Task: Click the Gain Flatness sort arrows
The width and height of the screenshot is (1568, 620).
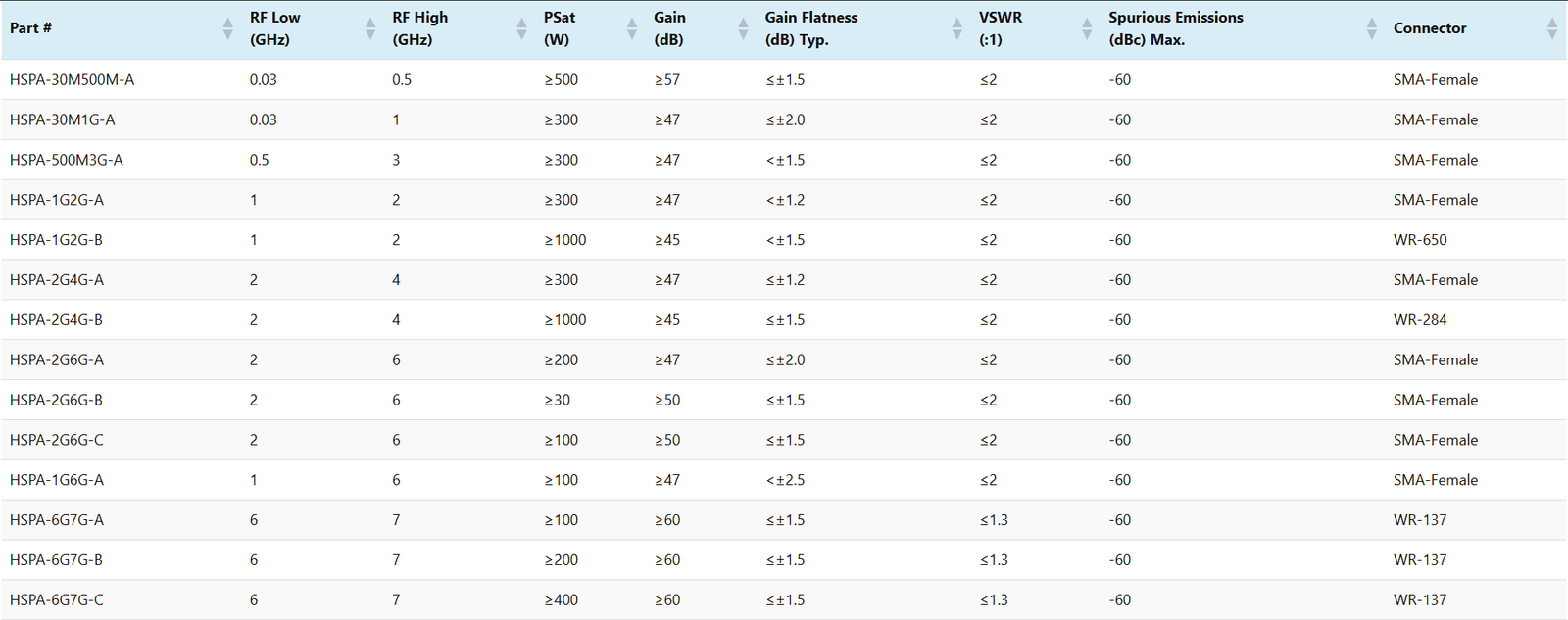Action: (x=956, y=28)
